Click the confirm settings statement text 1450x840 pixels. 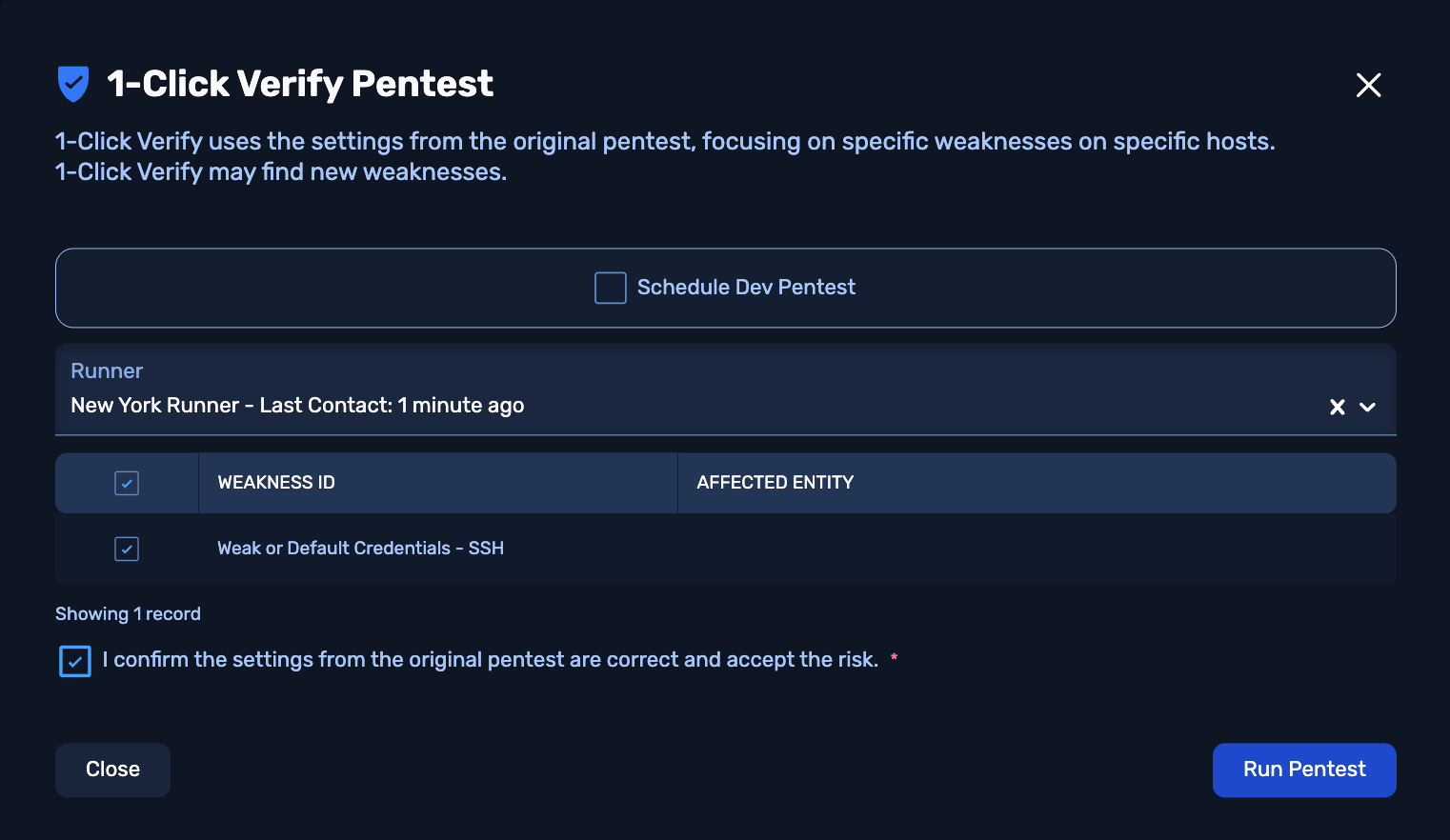[490, 660]
